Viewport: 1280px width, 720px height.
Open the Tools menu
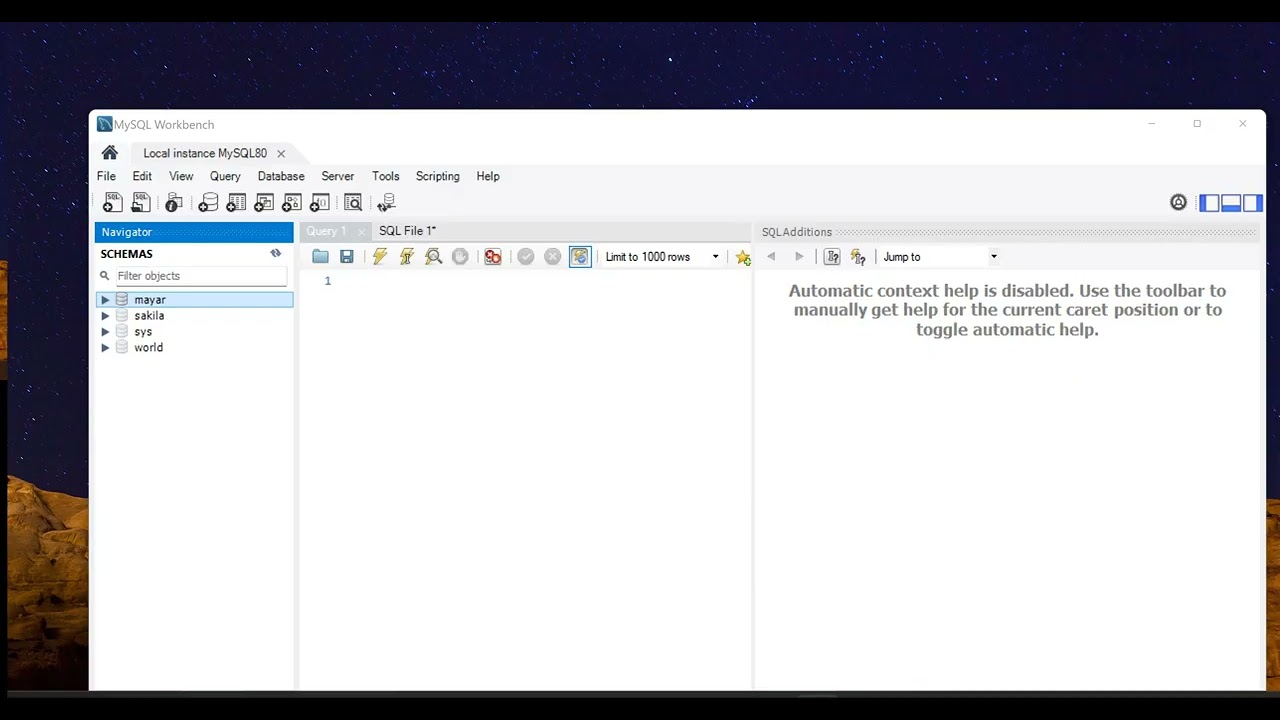pyautogui.click(x=386, y=176)
